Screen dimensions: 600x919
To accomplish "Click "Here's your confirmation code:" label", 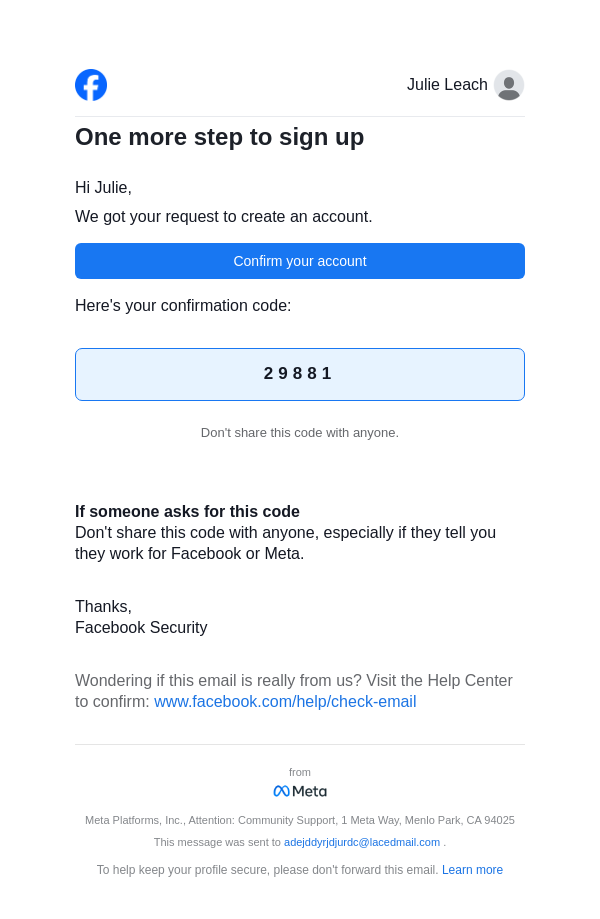I will point(183,306).
